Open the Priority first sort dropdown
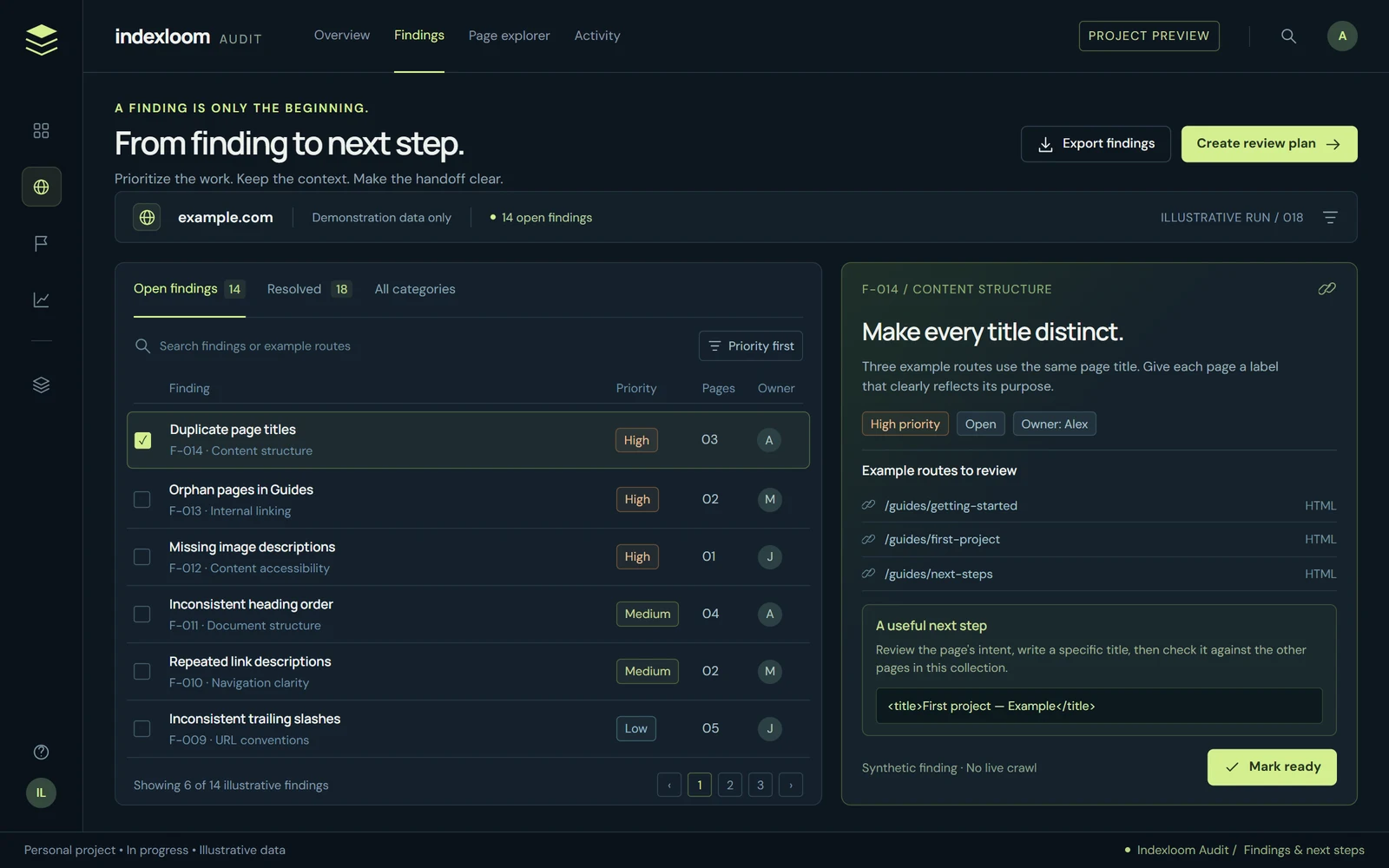Image resolution: width=1389 pixels, height=868 pixels. pyautogui.click(x=751, y=345)
